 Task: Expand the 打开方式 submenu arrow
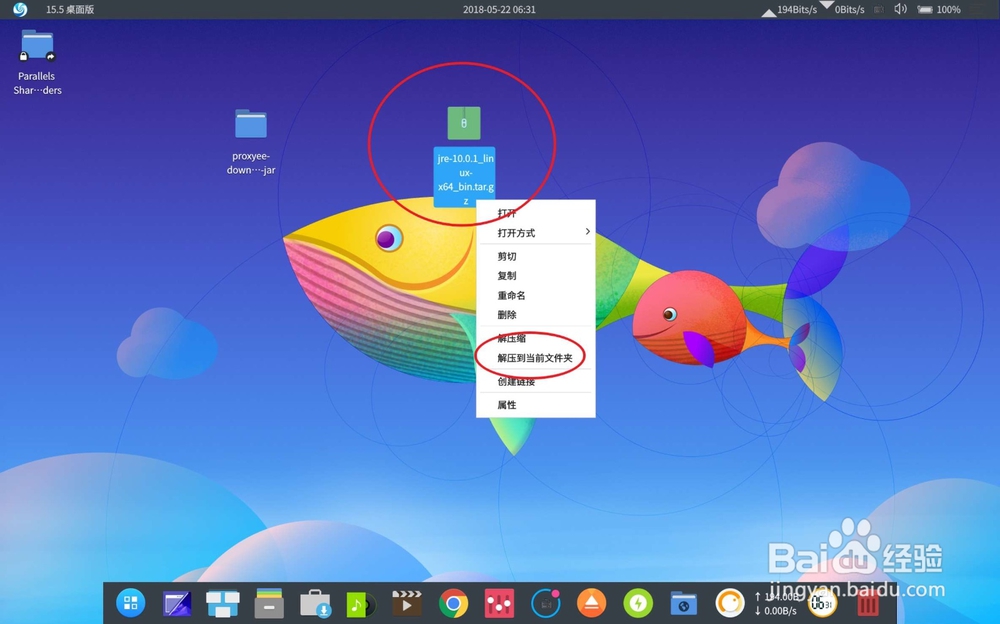click(587, 232)
